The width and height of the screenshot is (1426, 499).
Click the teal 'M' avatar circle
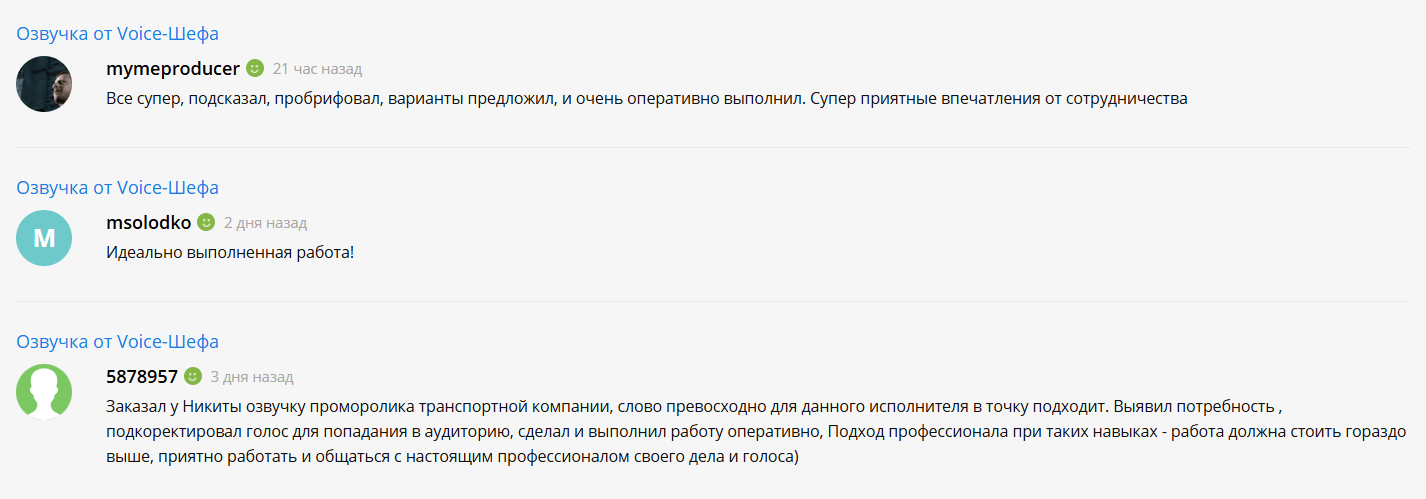point(44,238)
